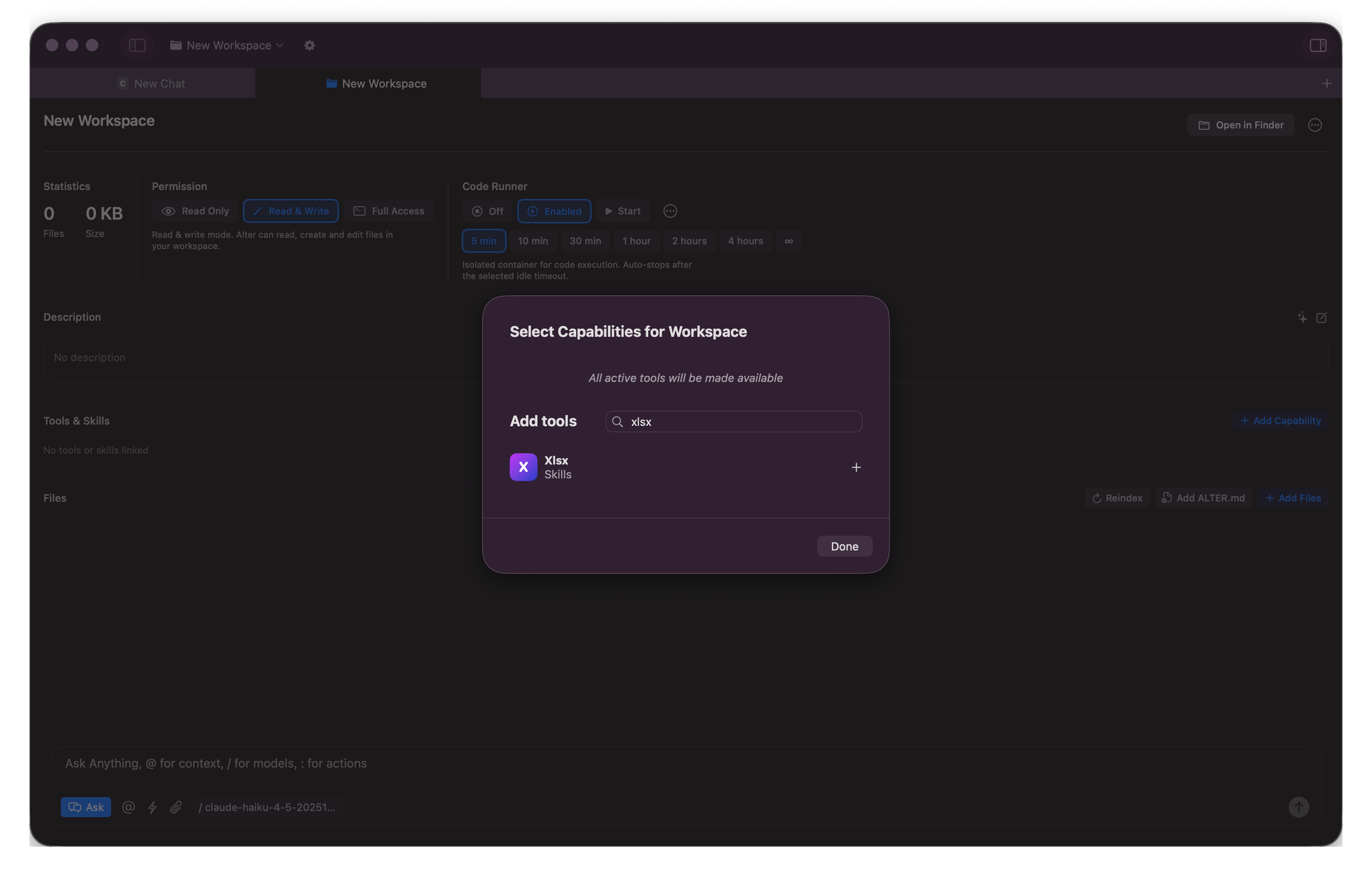Switch to the New Workspace tab

368,83
